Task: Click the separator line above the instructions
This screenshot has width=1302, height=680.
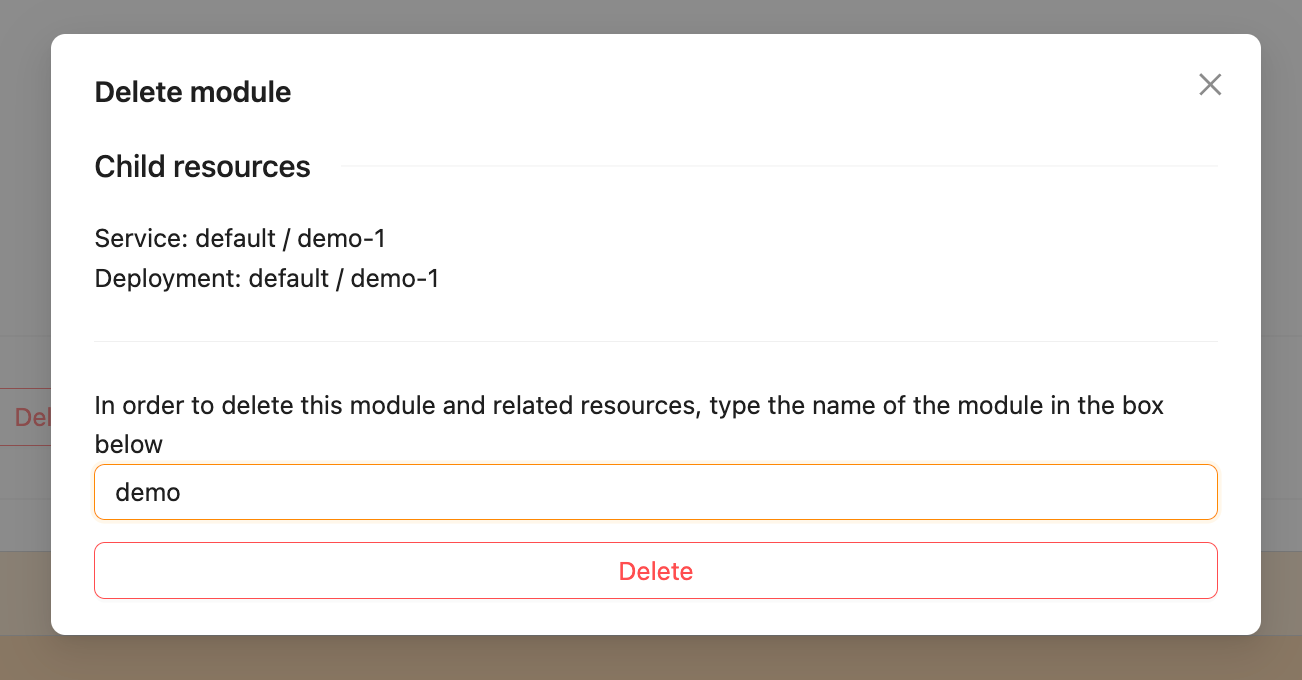Action: 655,340
